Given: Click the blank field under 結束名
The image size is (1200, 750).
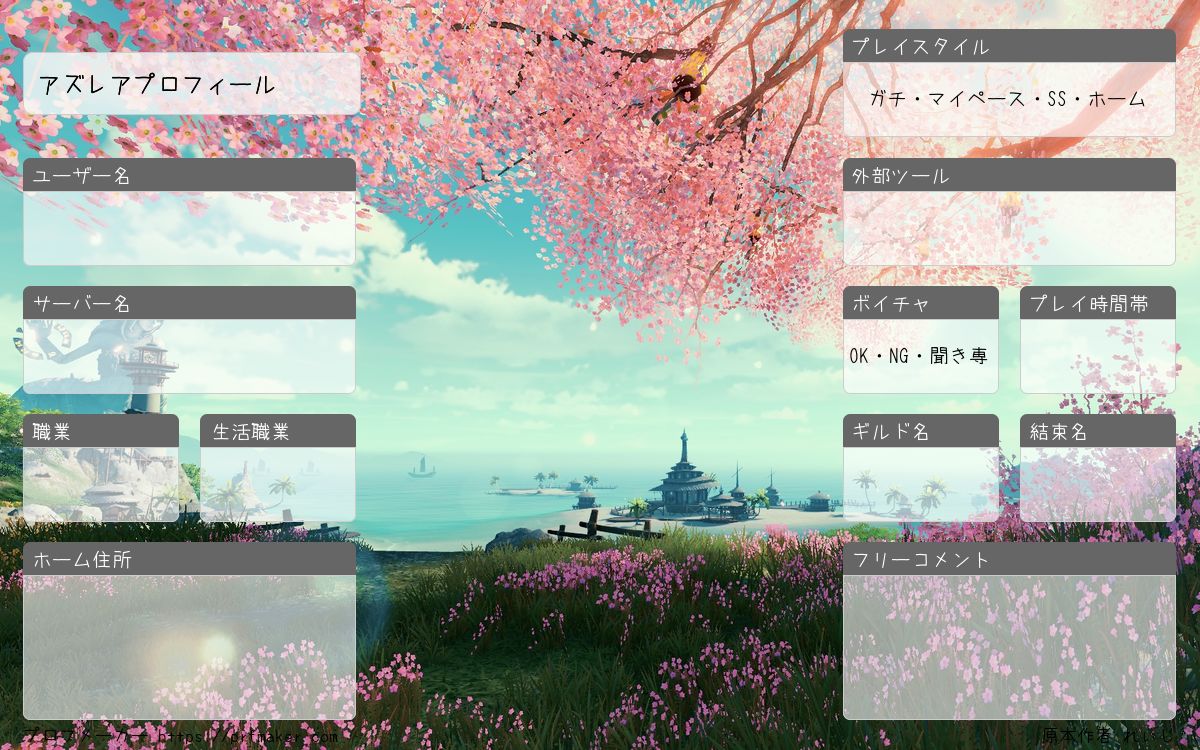Looking at the screenshot, I should [1098, 484].
